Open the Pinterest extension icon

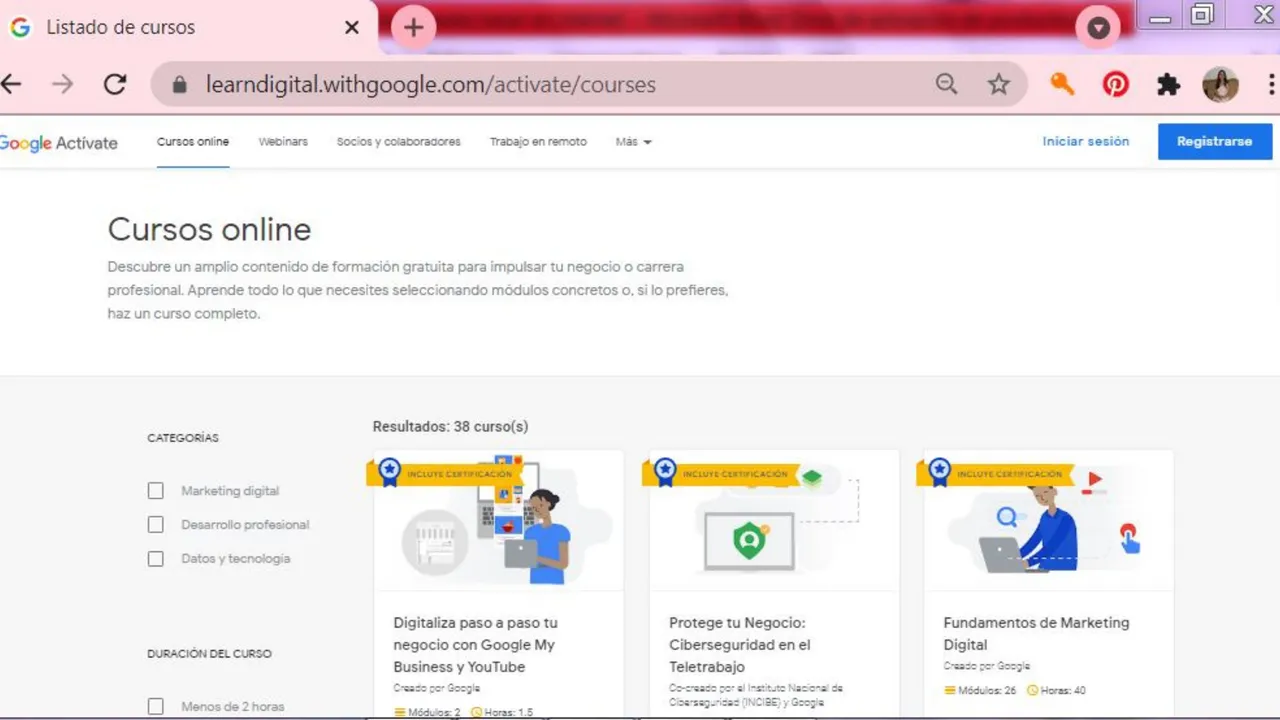pos(1115,85)
